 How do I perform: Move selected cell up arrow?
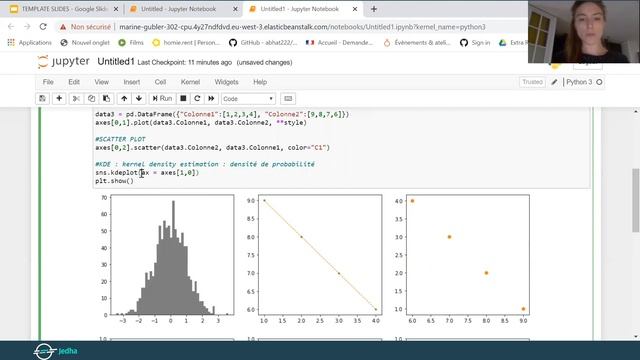124,99
